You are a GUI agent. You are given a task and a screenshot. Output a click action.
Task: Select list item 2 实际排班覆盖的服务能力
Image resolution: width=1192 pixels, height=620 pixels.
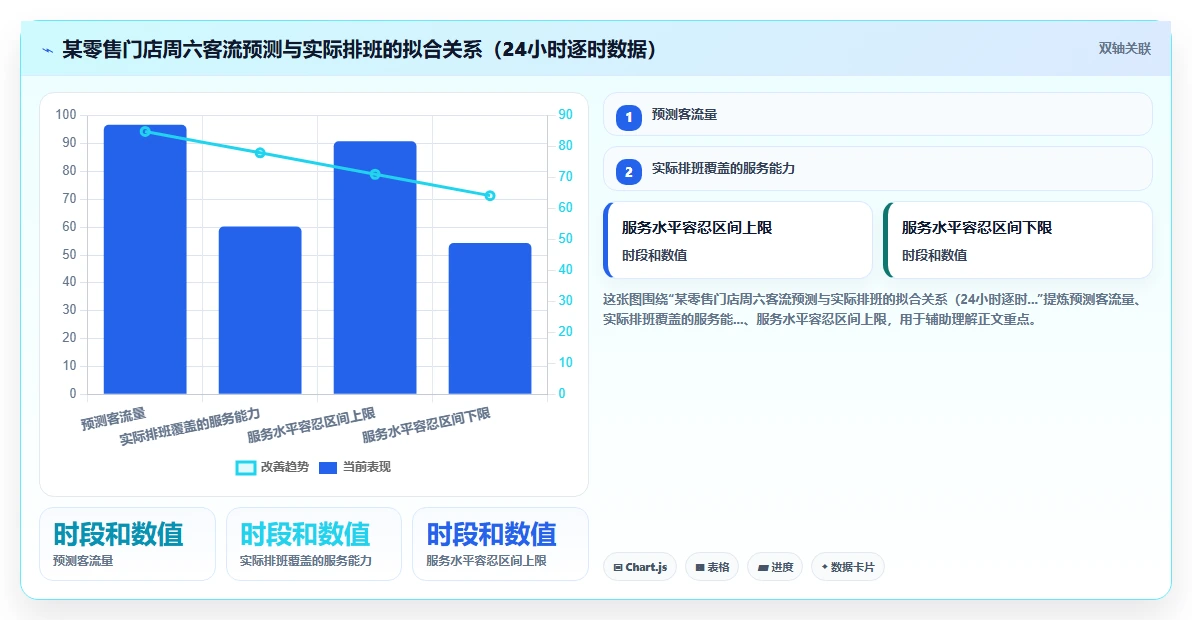pos(877,169)
